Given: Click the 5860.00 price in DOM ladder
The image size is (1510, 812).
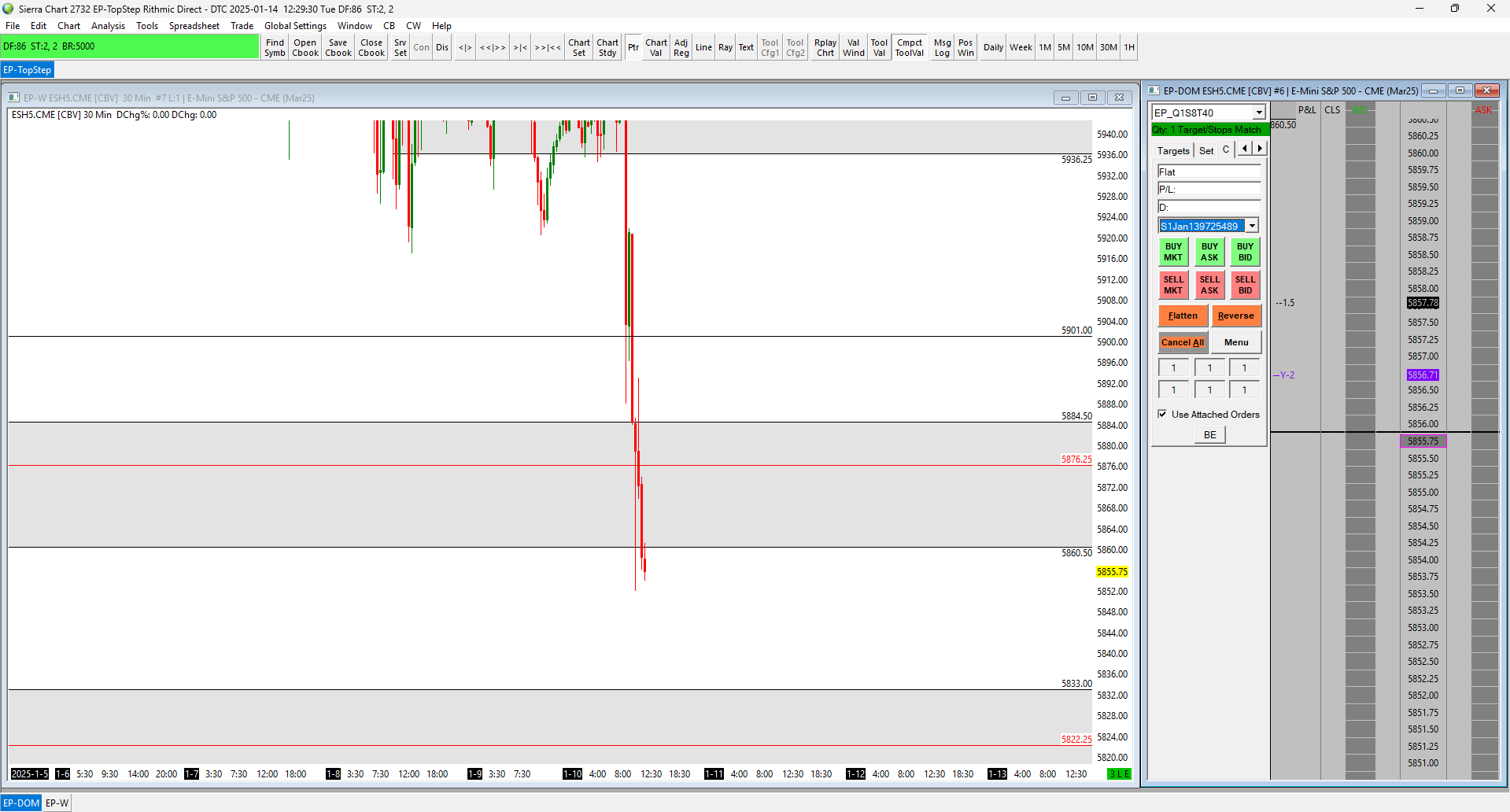Looking at the screenshot, I should (x=1423, y=153).
